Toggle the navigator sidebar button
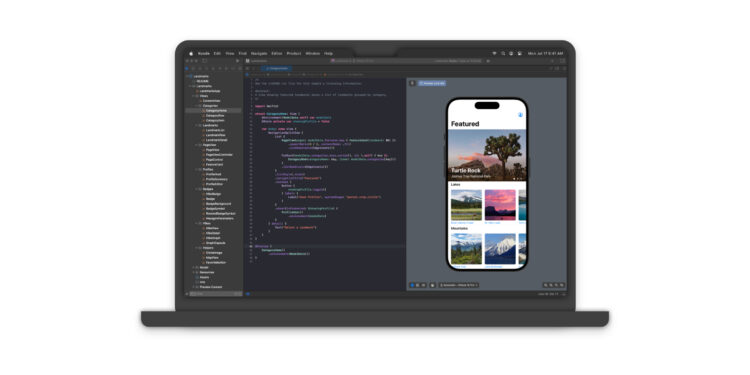Screen dimensions: 750x375 tap(205, 61)
